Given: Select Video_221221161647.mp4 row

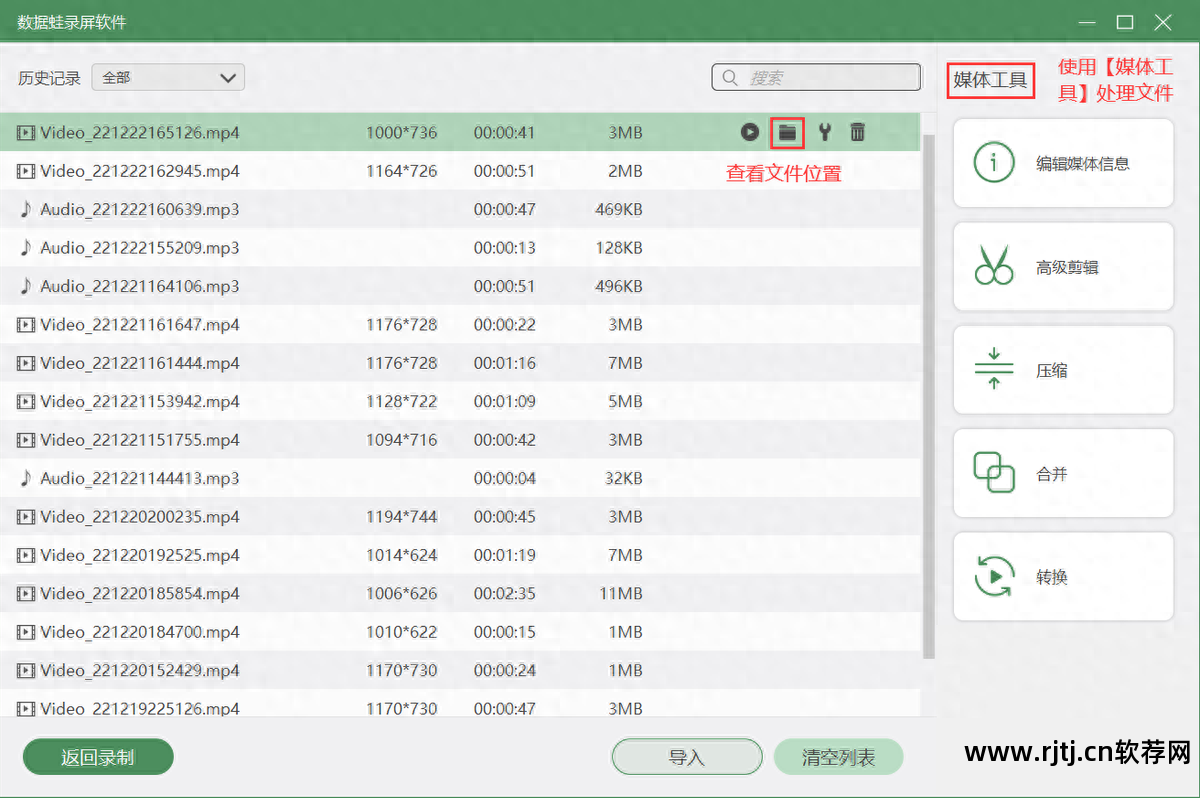Looking at the screenshot, I should (460, 324).
